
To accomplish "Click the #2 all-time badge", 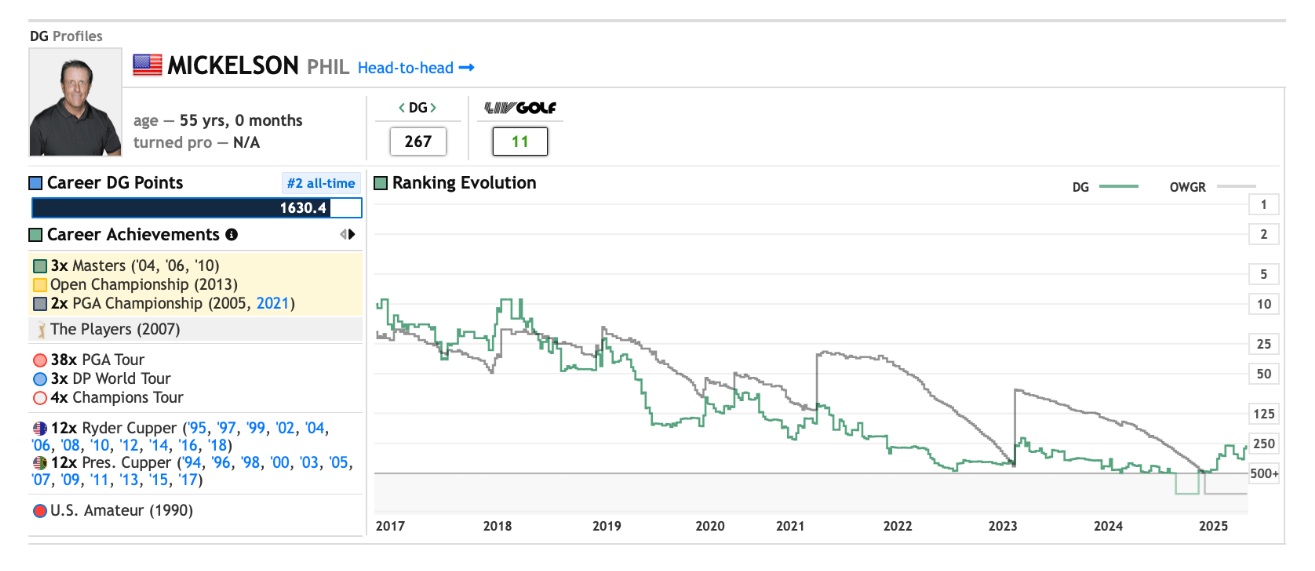I will coord(321,183).
